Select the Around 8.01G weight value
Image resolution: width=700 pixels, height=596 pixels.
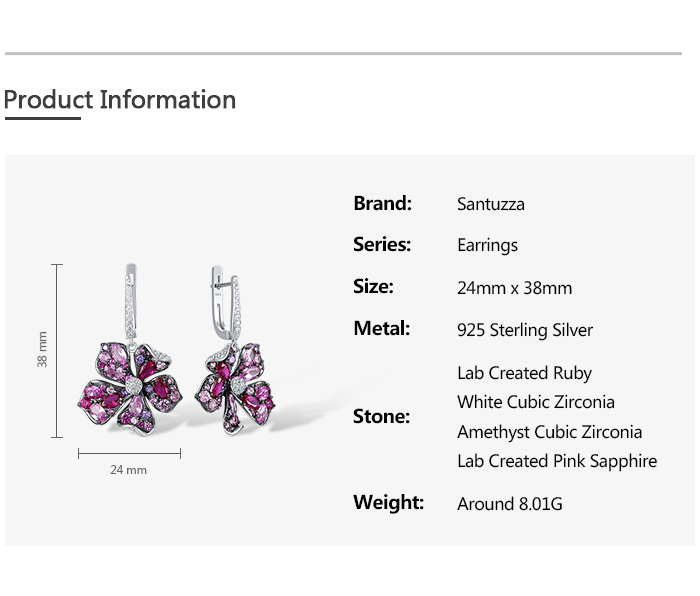tap(509, 504)
